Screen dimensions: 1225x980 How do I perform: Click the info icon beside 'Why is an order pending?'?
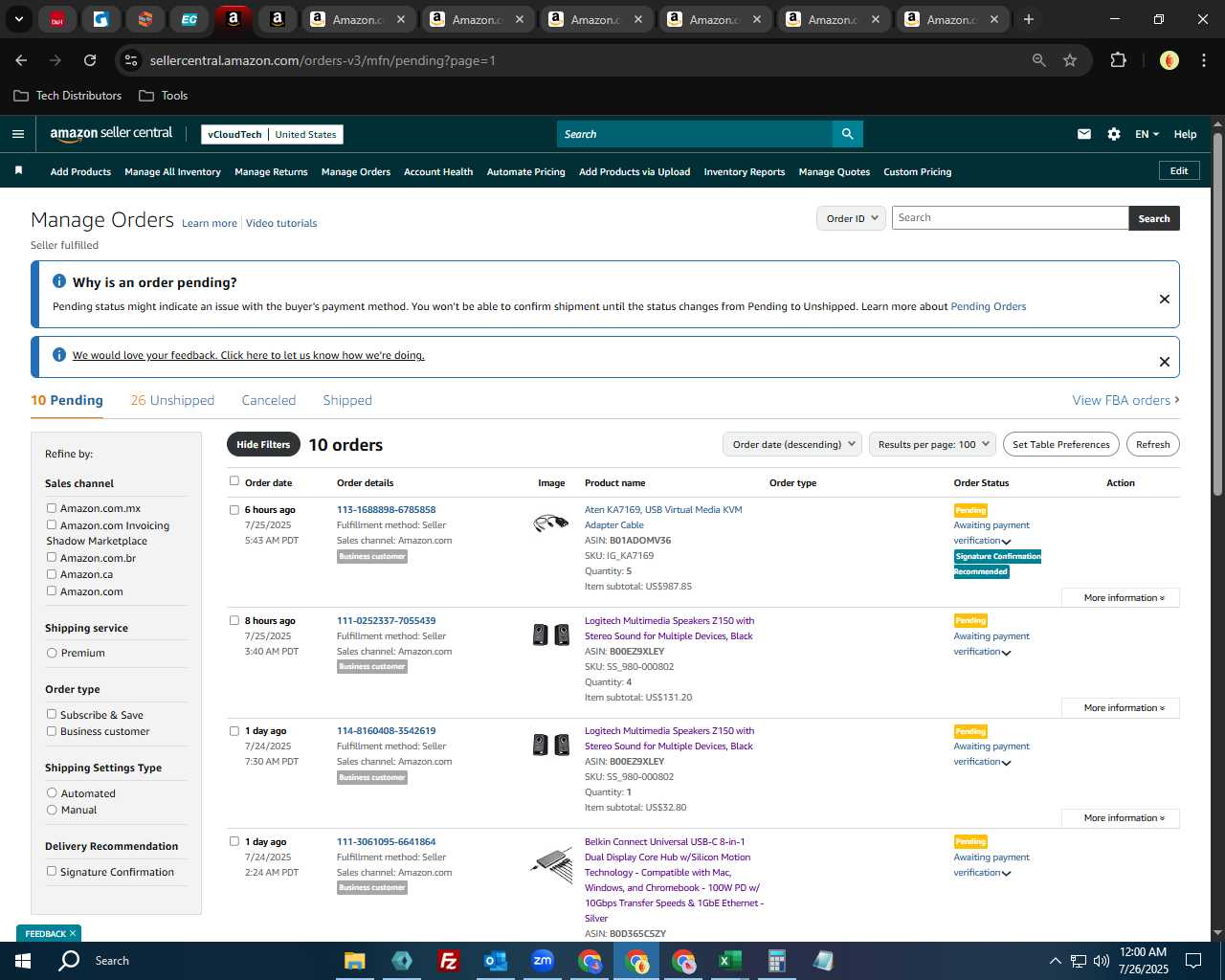59,281
